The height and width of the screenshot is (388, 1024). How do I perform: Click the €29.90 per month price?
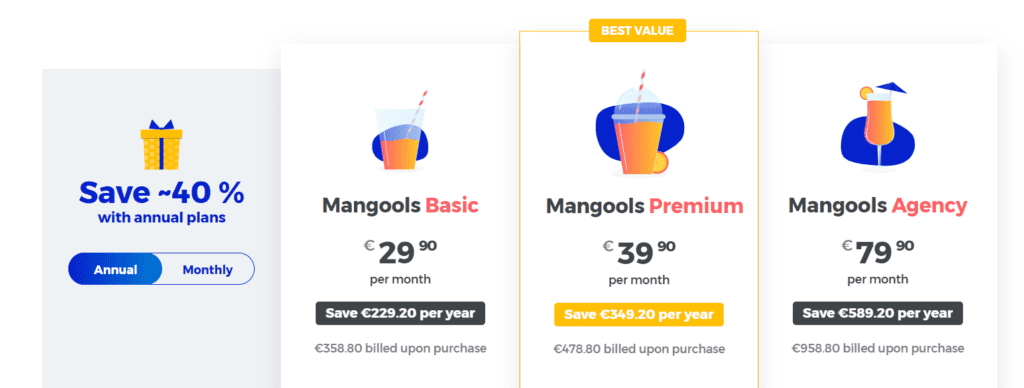400,261
